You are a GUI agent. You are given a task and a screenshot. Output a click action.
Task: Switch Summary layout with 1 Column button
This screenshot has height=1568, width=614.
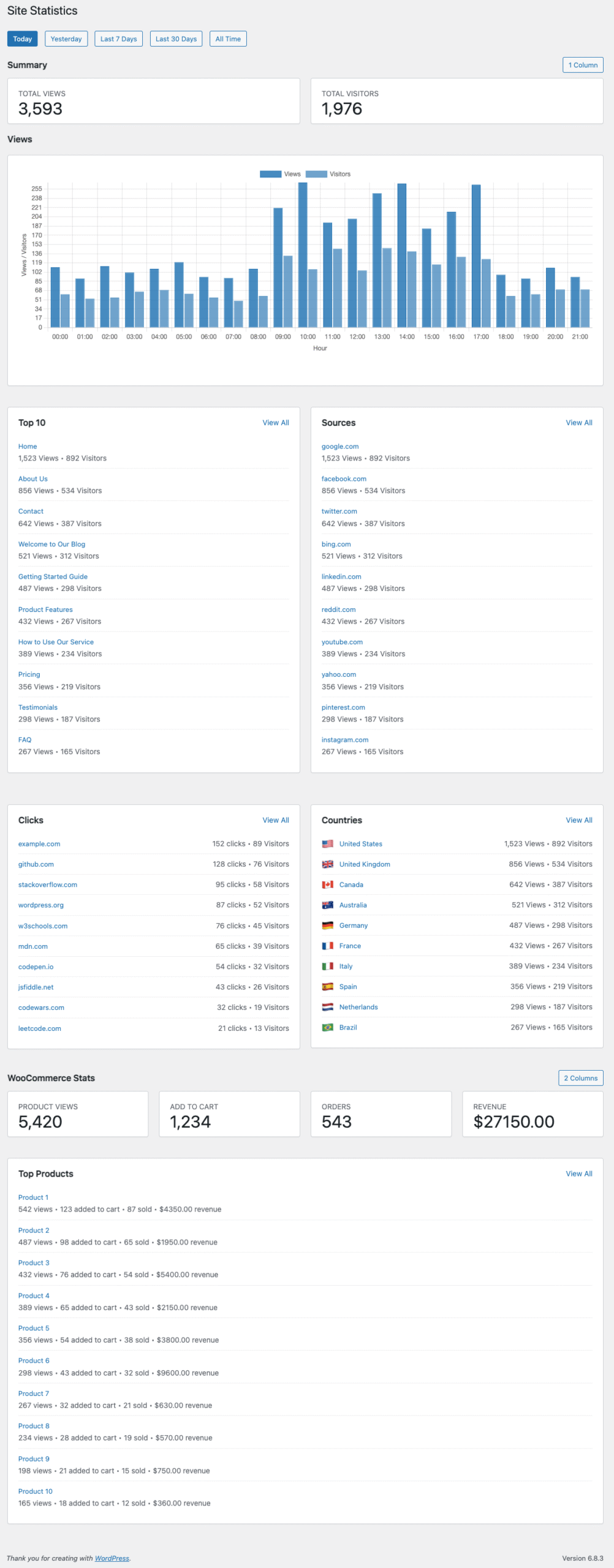point(582,65)
